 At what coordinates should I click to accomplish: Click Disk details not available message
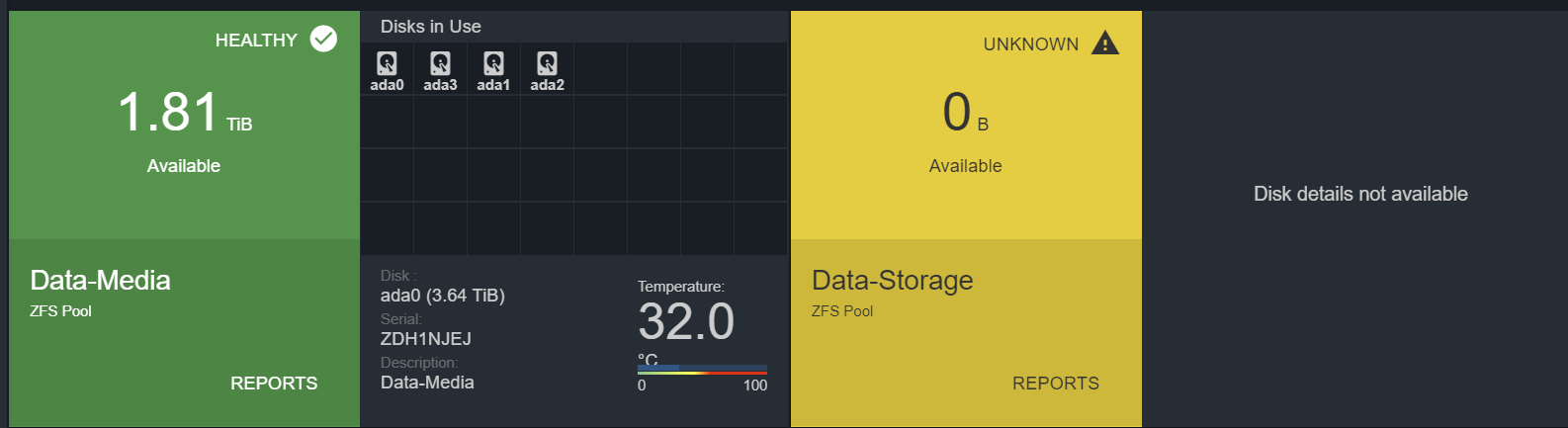click(x=1360, y=194)
